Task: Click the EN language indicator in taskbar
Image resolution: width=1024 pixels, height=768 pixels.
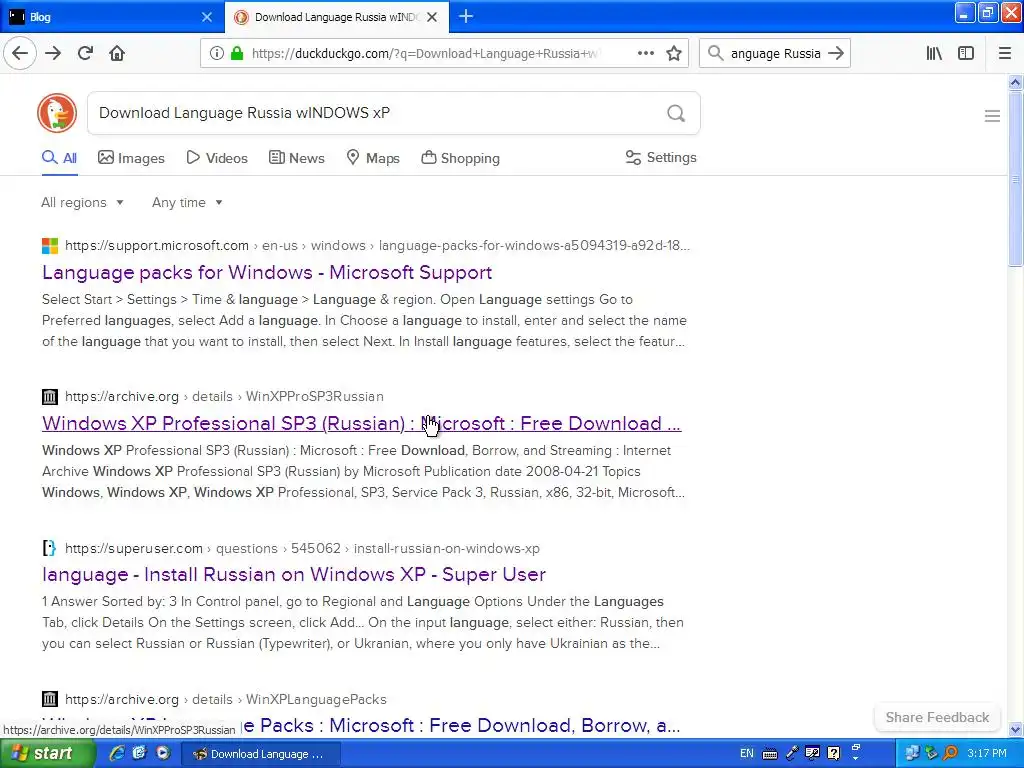Action: 746,753
